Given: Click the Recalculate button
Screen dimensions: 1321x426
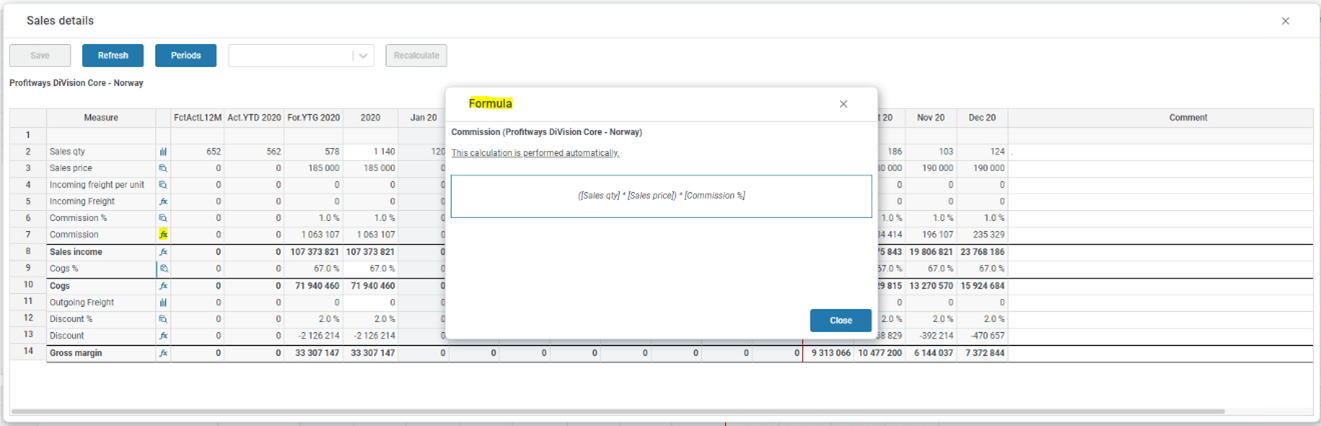Looking at the screenshot, I should click(416, 55).
